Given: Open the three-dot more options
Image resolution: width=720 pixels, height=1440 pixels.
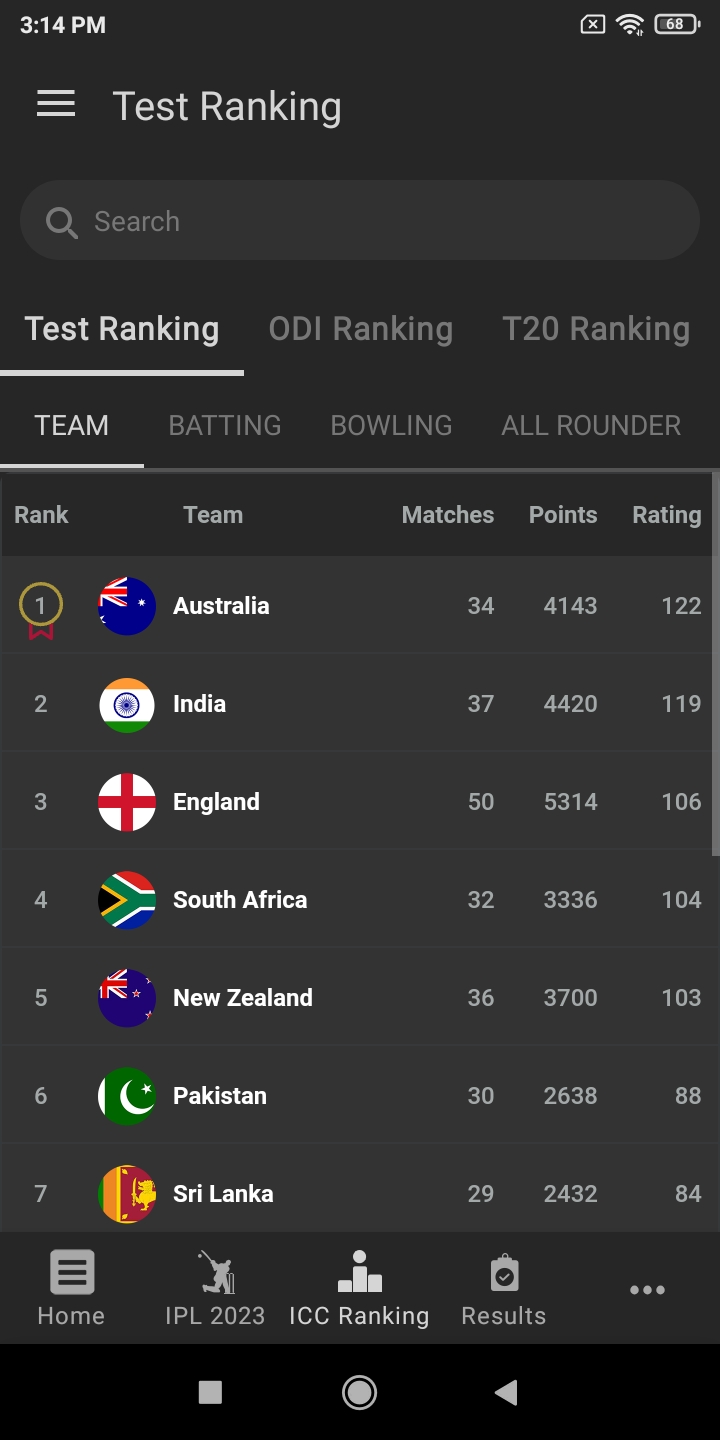Looking at the screenshot, I should tap(647, 1290).
